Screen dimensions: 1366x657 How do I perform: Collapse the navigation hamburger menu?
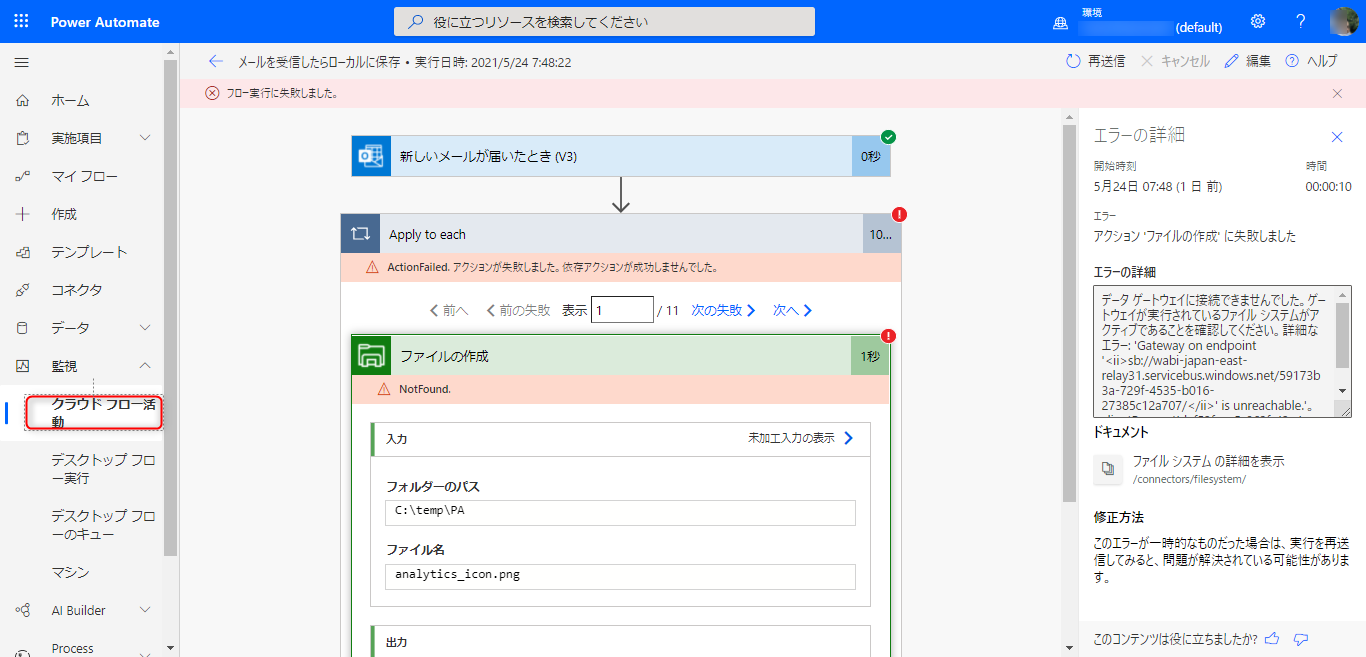[x=21, y=62]
